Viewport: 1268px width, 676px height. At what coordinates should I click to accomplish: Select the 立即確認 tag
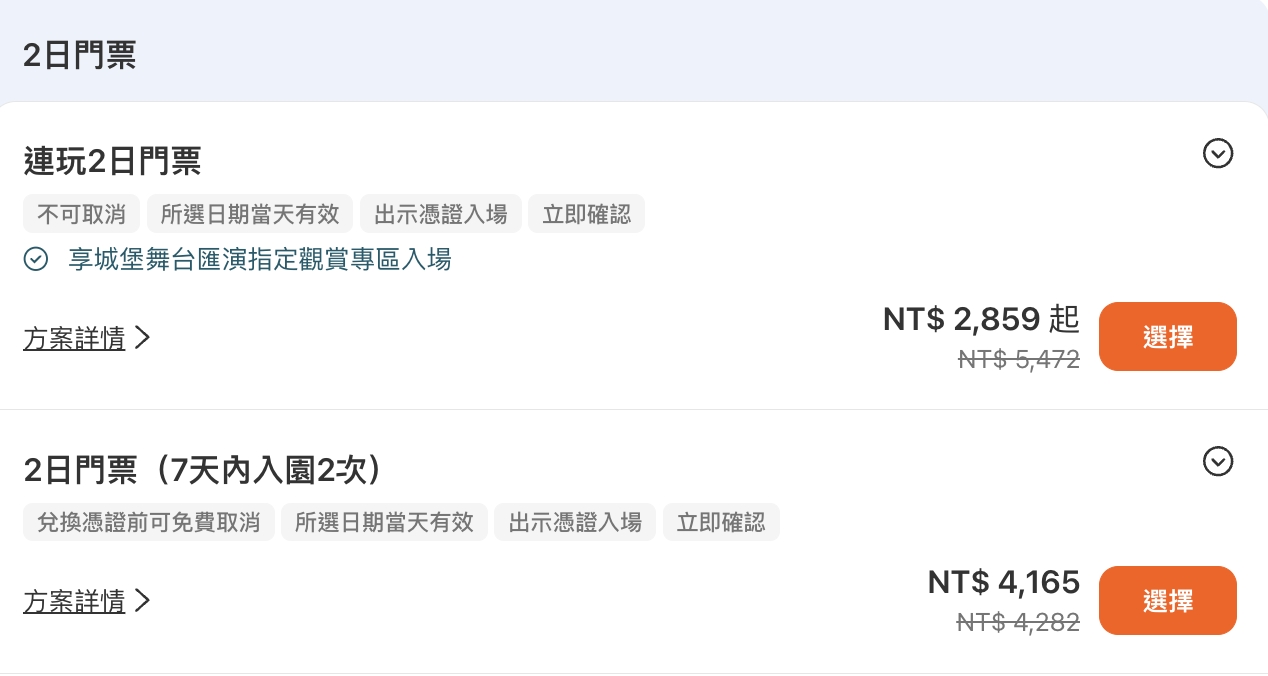click(x=586, y=213)
